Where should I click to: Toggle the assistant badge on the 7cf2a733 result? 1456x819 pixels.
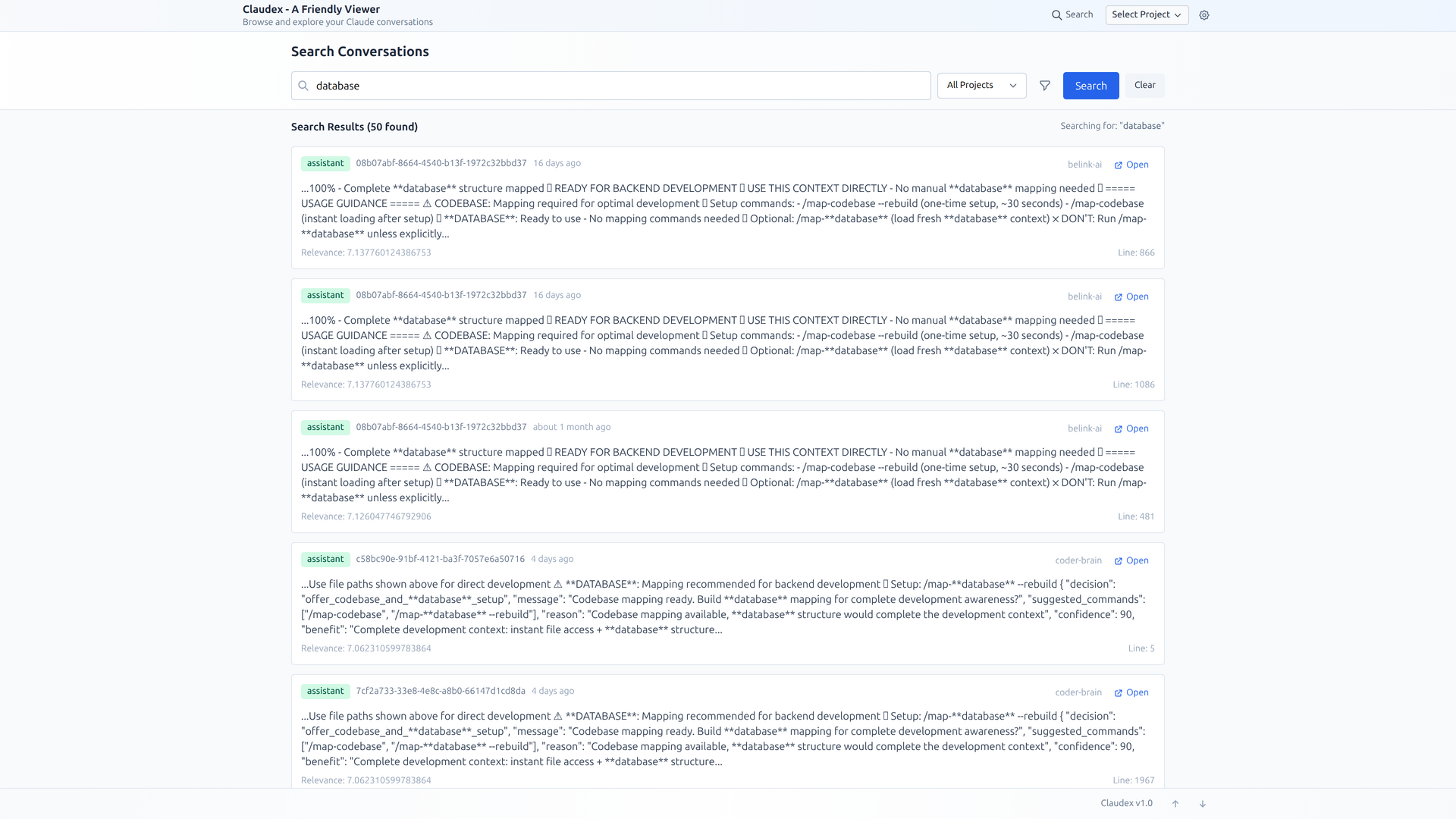(325, 691)
